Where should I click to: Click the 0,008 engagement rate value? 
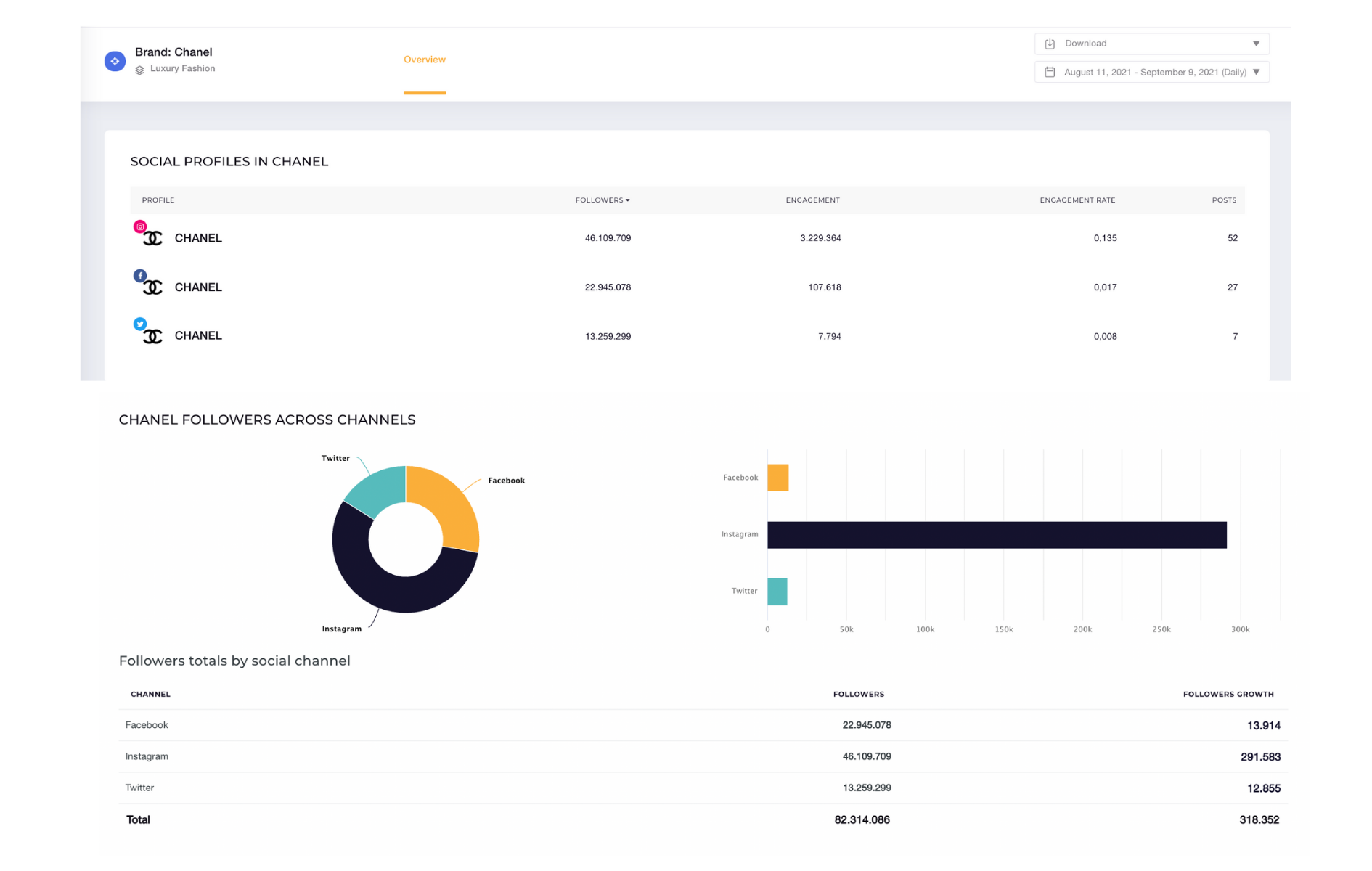[1105, 337]
